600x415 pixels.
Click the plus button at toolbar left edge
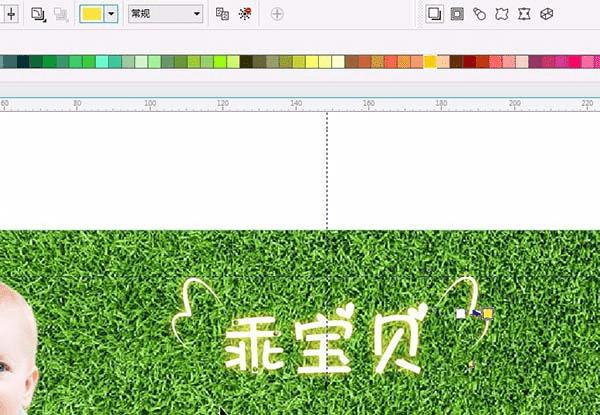coord(11,15)
